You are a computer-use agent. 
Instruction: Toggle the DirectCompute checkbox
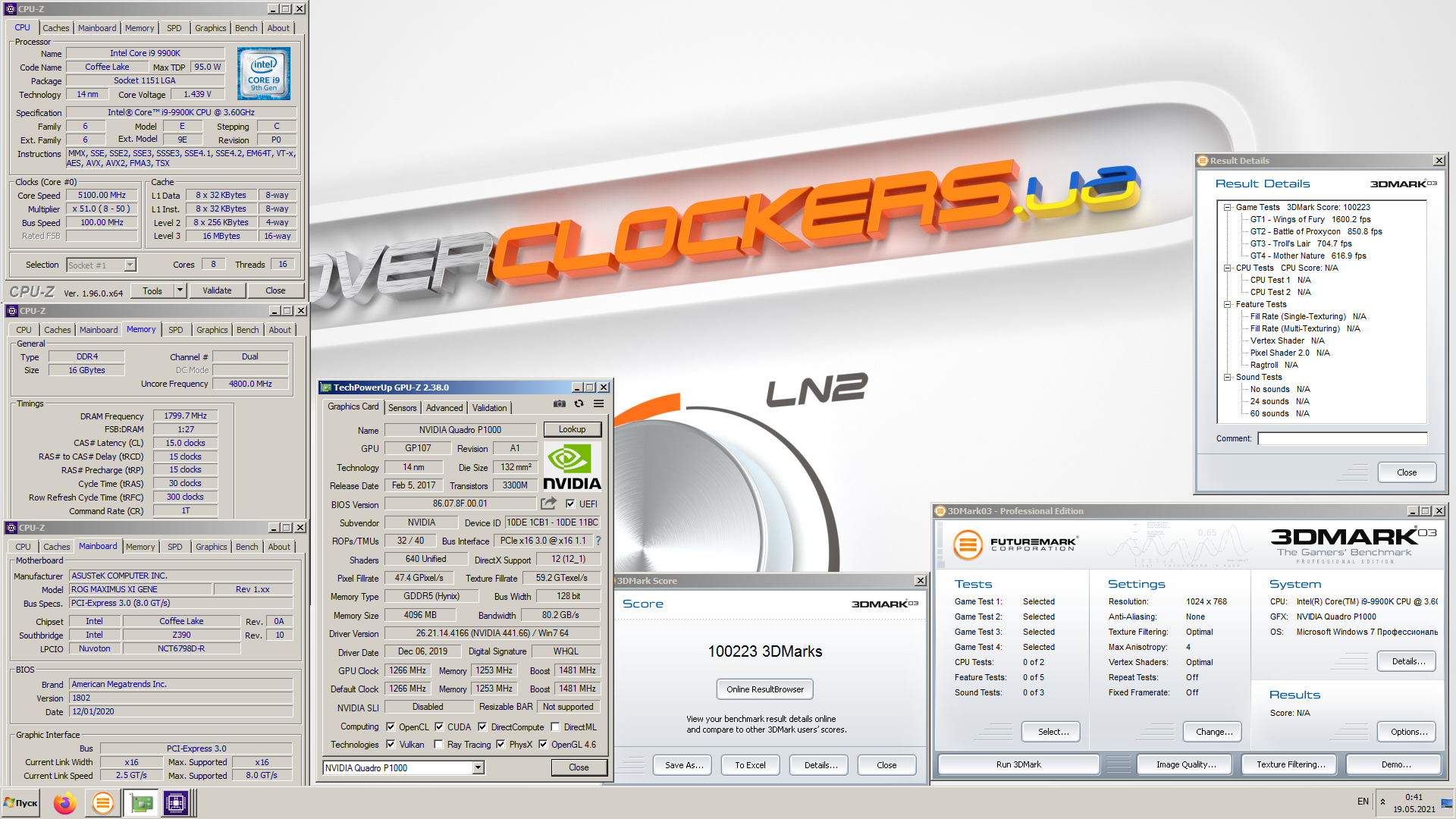482,726
